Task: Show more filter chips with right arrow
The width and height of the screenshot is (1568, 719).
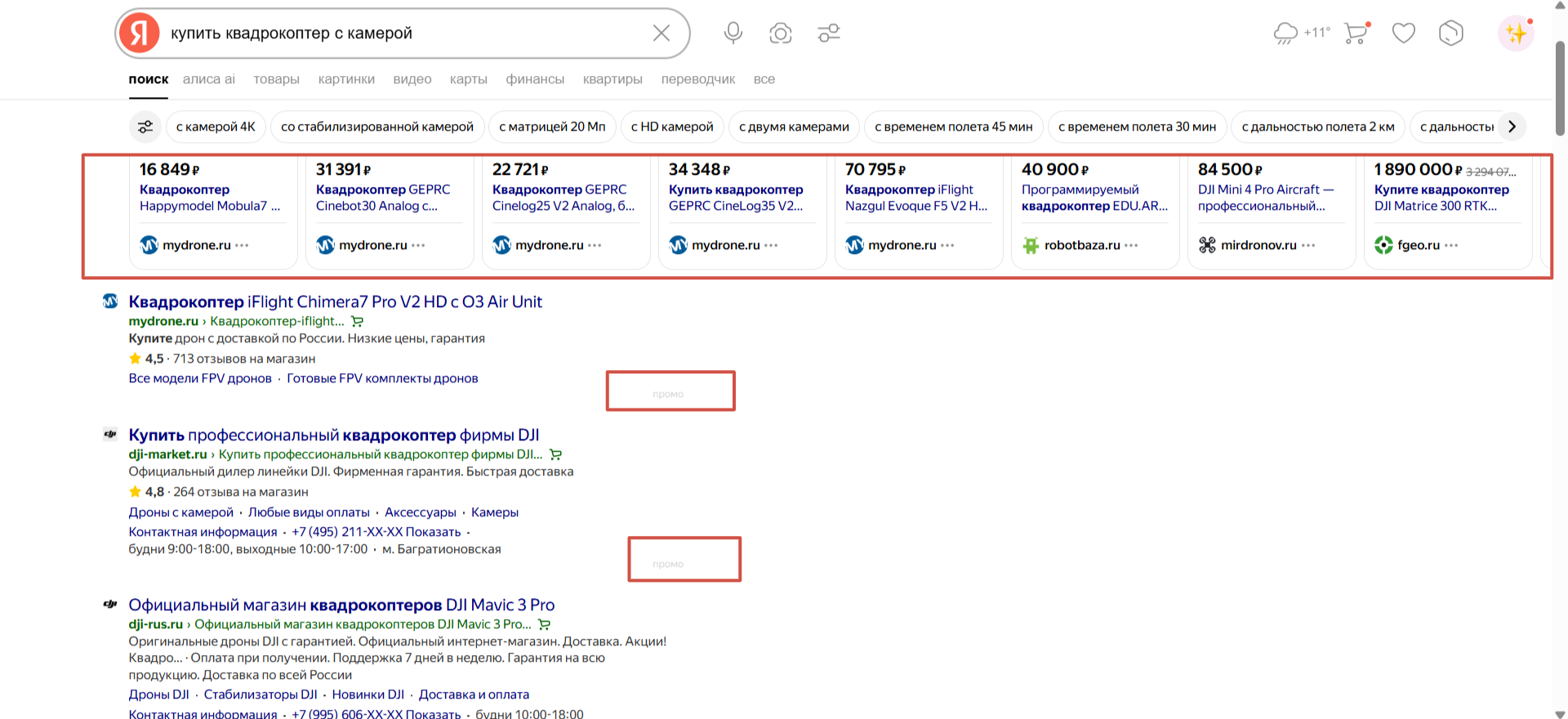Action: click(1512, 127)
